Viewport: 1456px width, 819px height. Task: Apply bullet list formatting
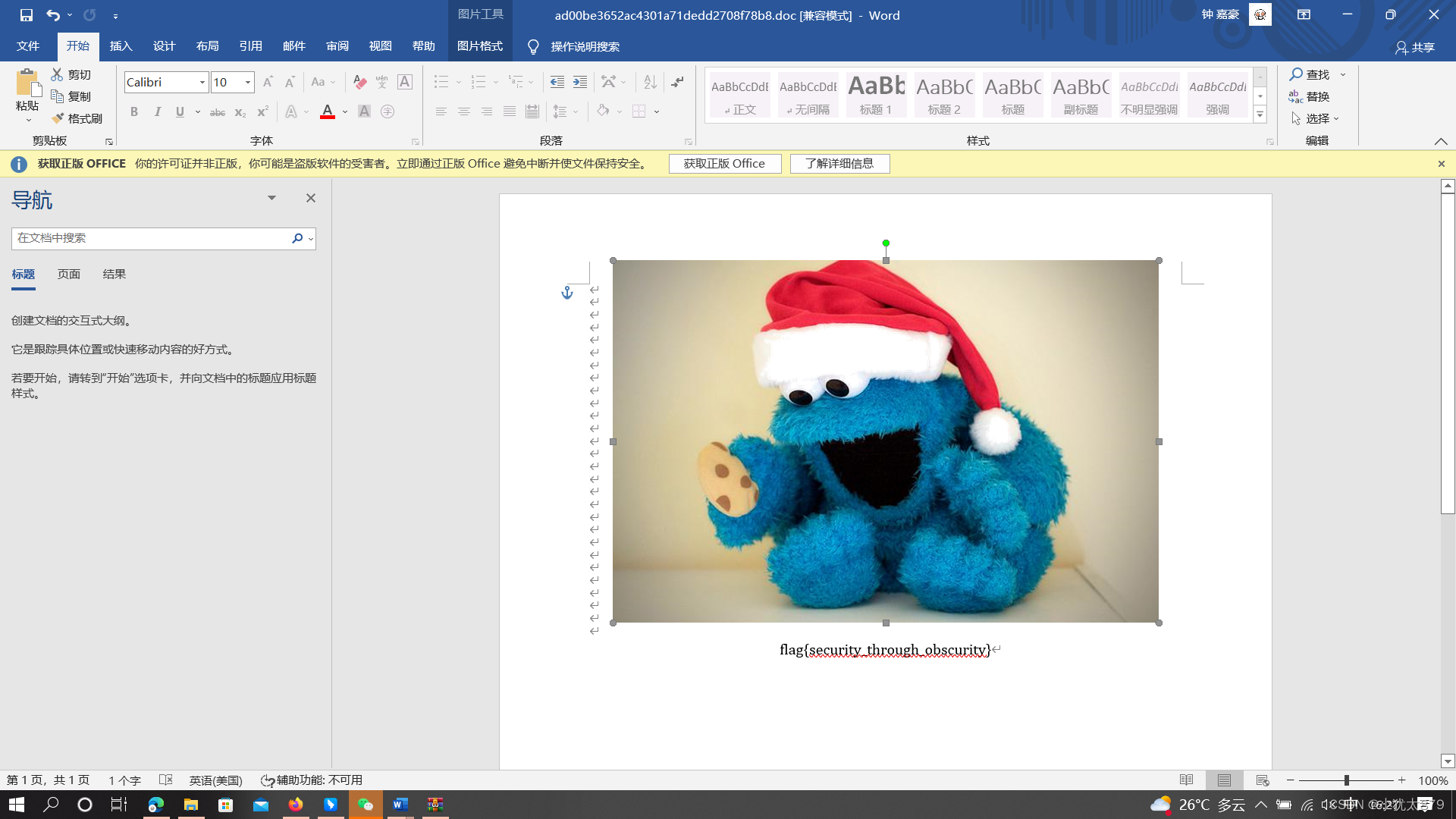(x=441, y=82)
